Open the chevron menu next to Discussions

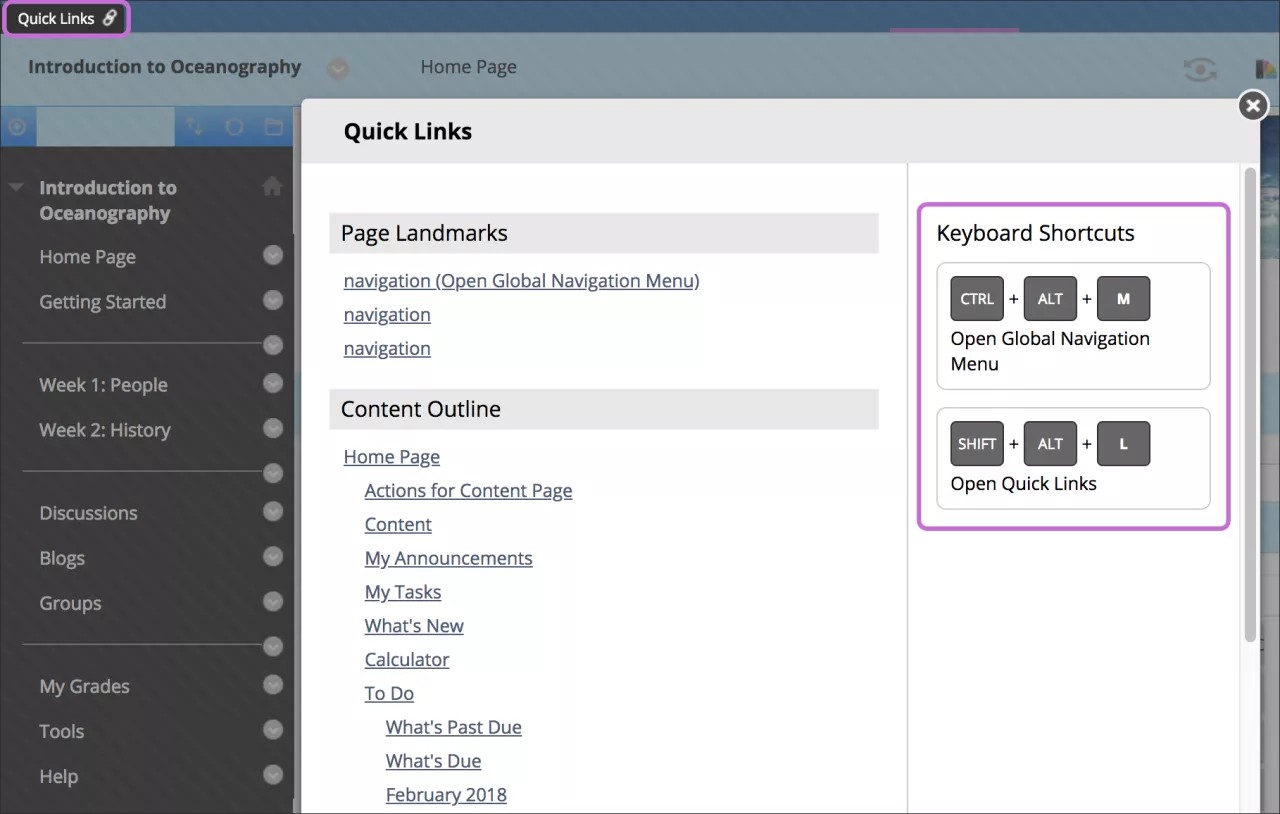[x=273, y=512]
